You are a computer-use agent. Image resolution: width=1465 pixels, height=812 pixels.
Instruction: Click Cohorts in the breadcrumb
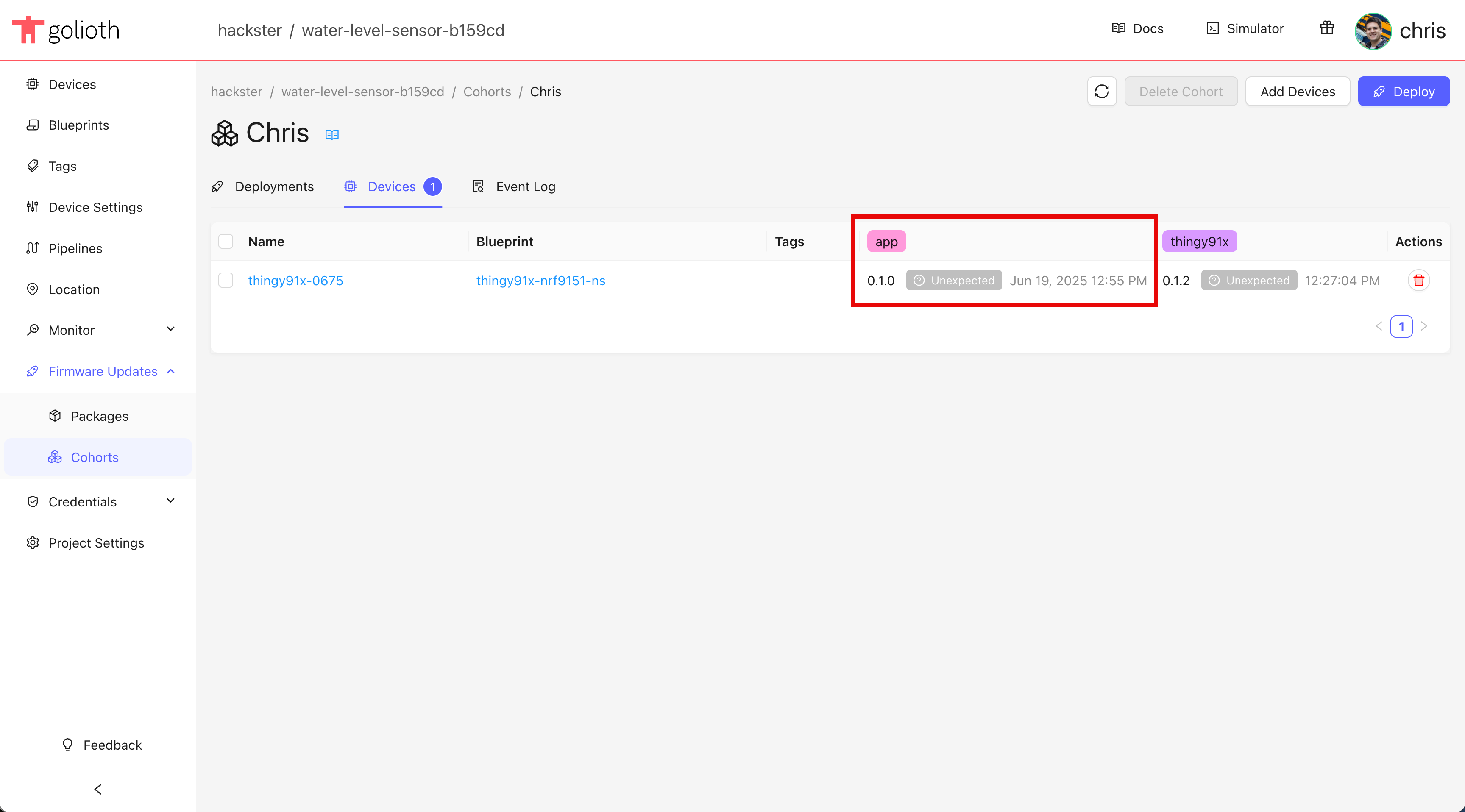click(487, 92)
